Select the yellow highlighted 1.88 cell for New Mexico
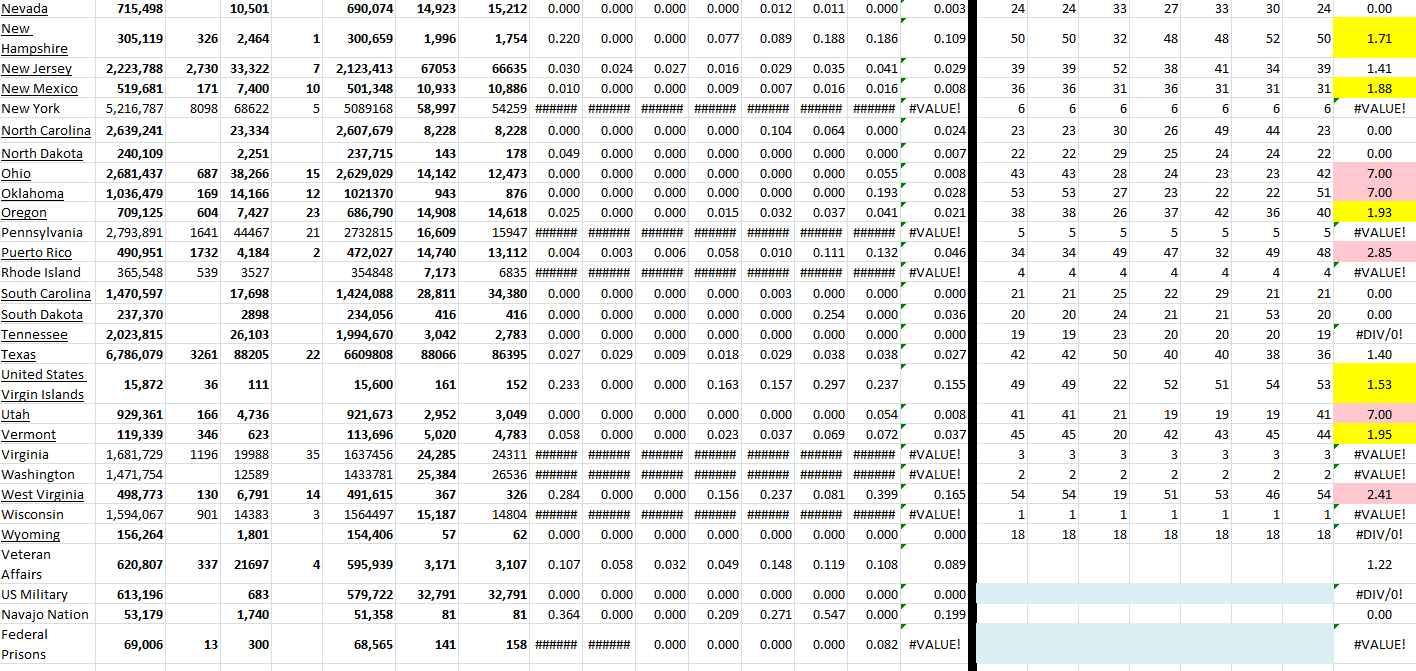Image resolution: width=1416 pixels, height=671 pixels. 1381,88
